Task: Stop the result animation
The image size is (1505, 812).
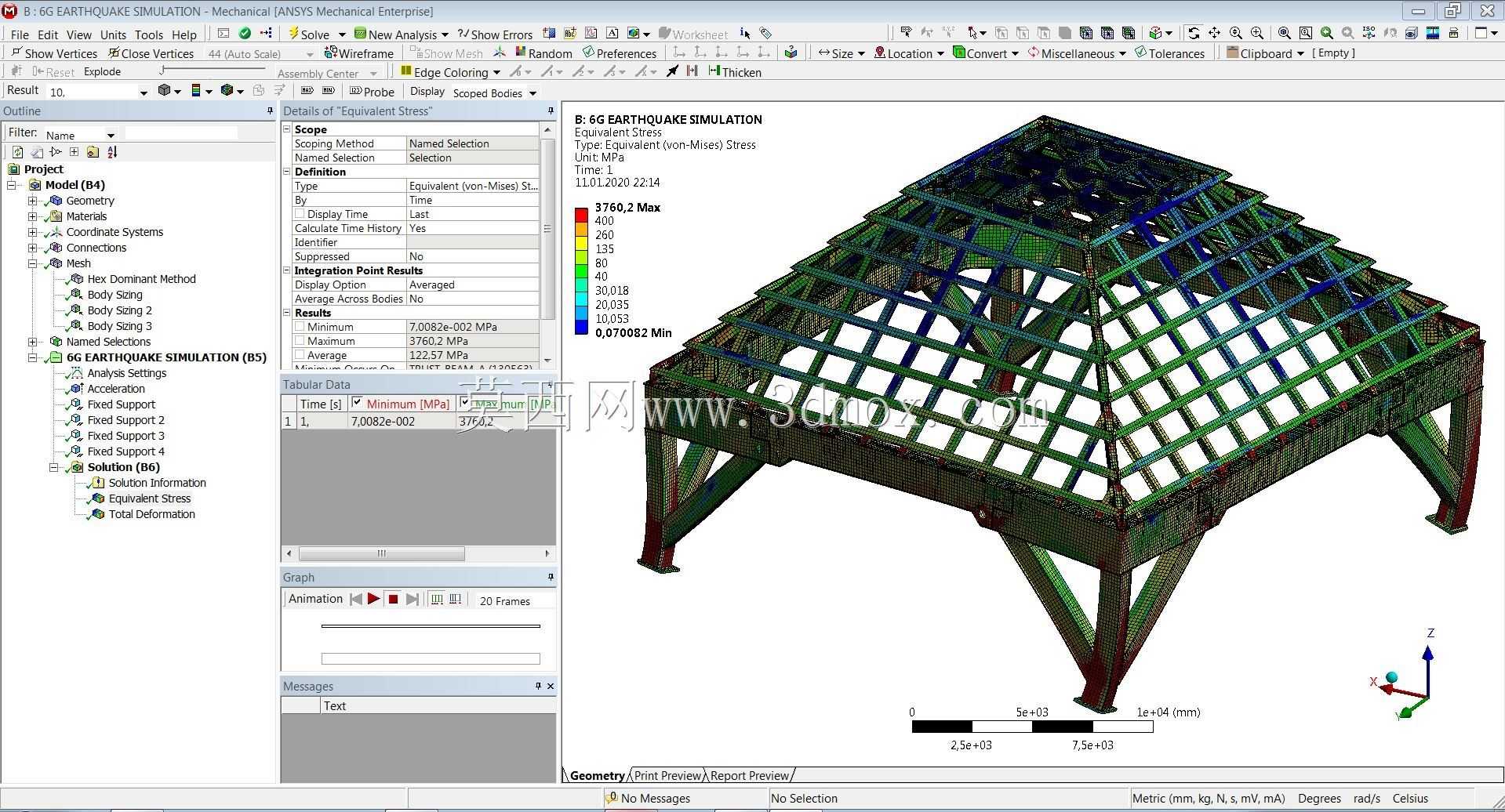Action: [393, 599]
